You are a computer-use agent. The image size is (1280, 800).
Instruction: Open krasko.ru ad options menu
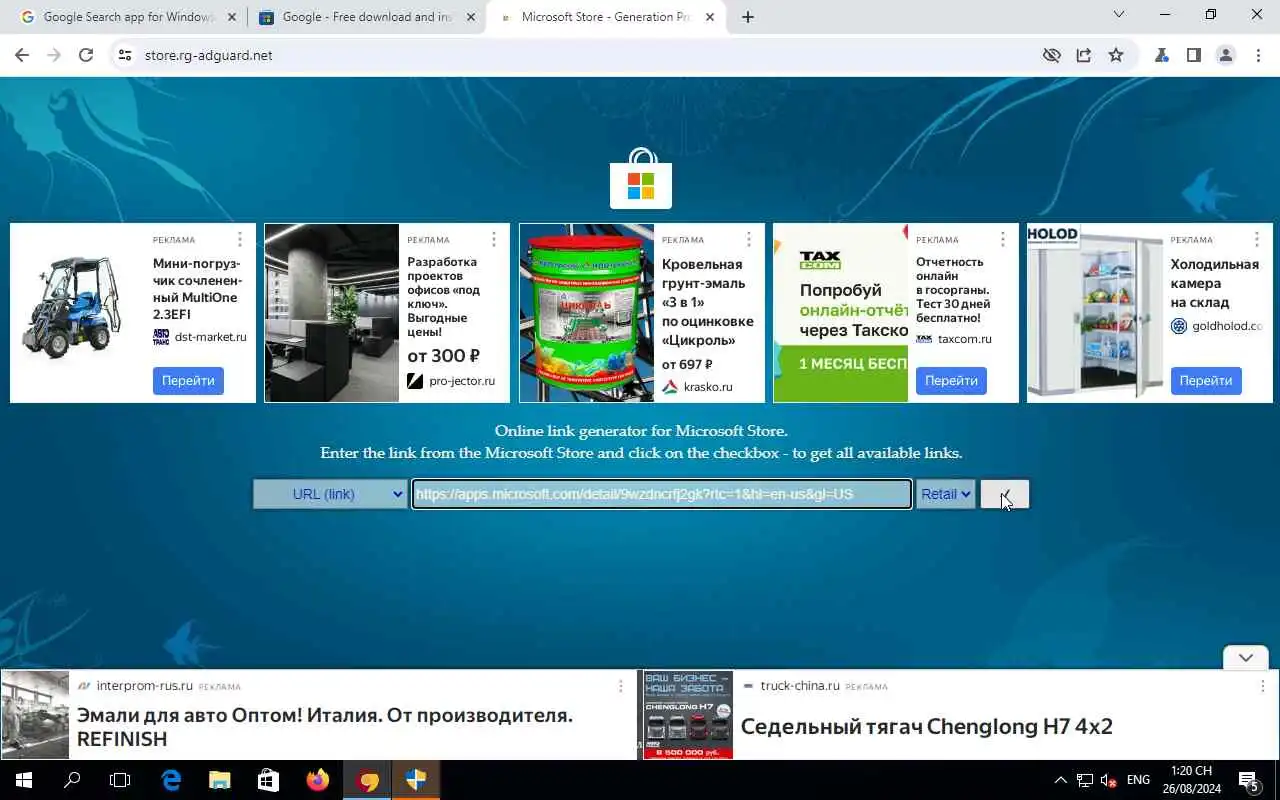point(749,240)
